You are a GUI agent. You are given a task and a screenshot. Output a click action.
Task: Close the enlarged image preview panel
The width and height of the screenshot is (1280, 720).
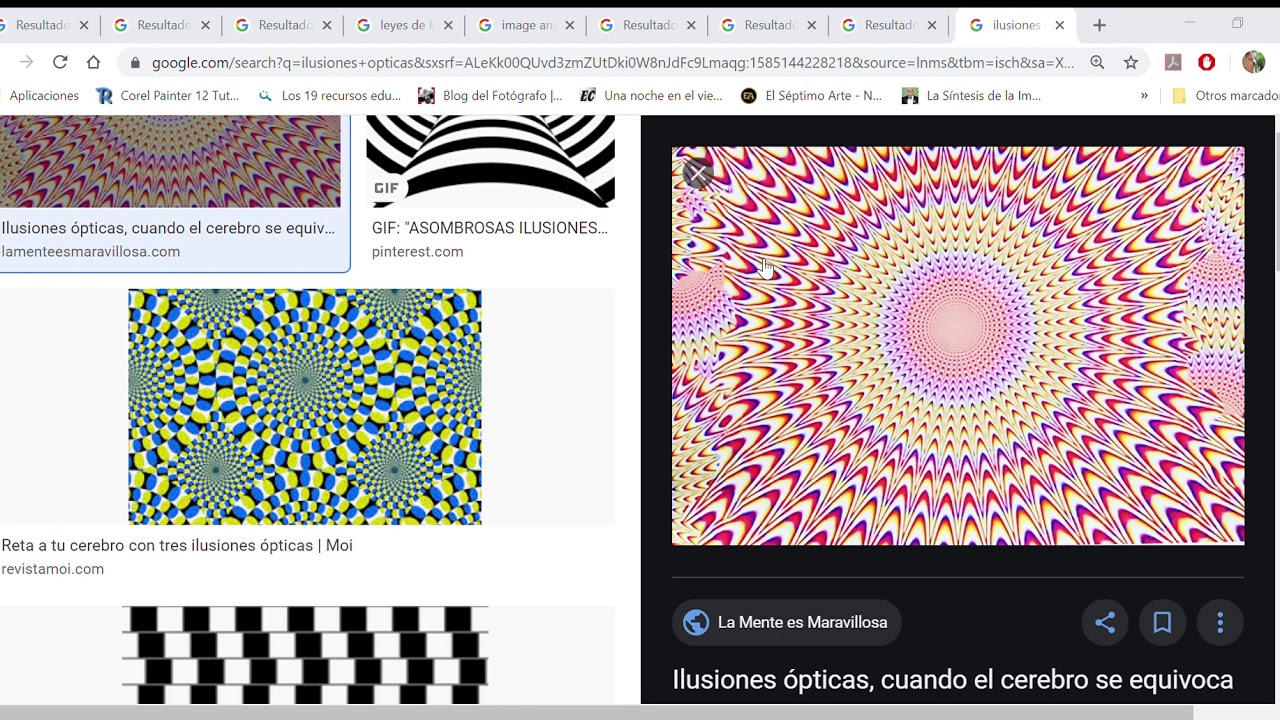[x=698, y=174]
